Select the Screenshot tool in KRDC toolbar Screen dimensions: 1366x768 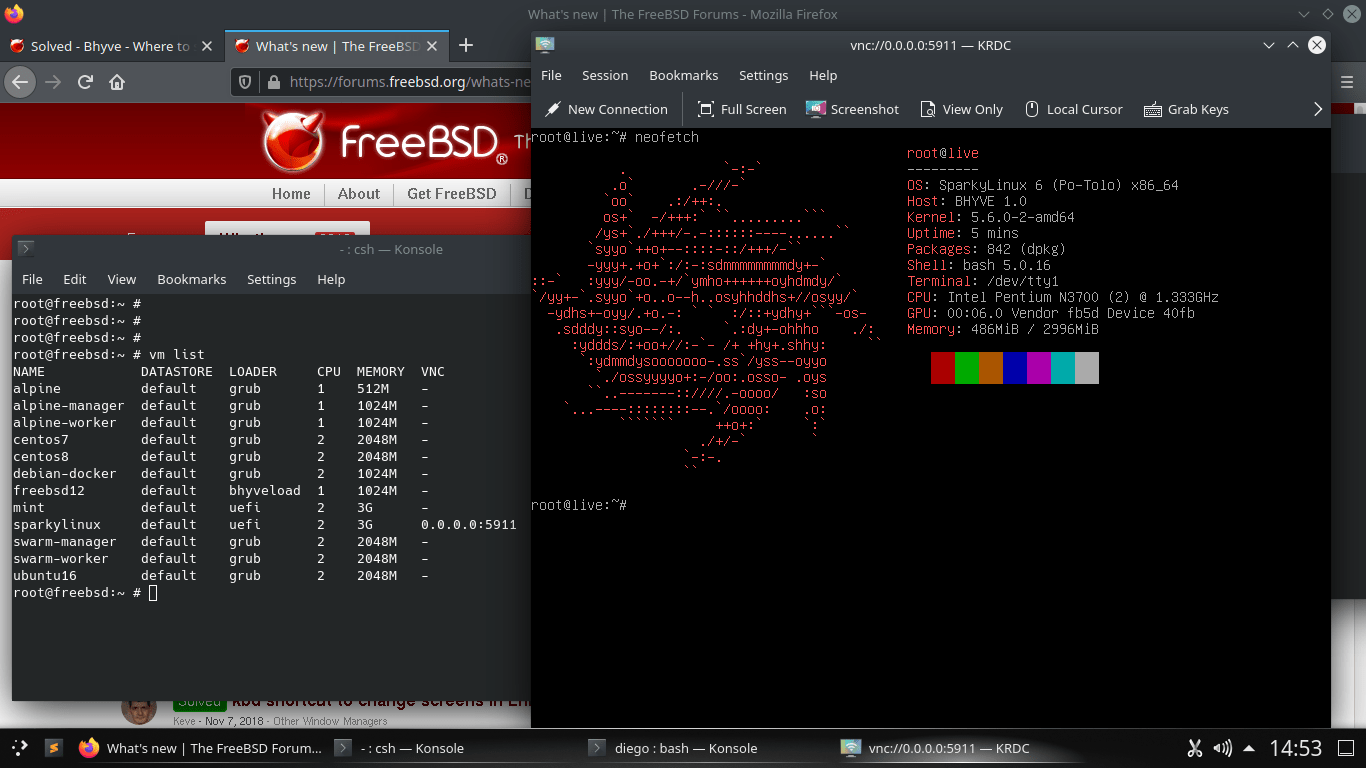click(x=852, y=109)
